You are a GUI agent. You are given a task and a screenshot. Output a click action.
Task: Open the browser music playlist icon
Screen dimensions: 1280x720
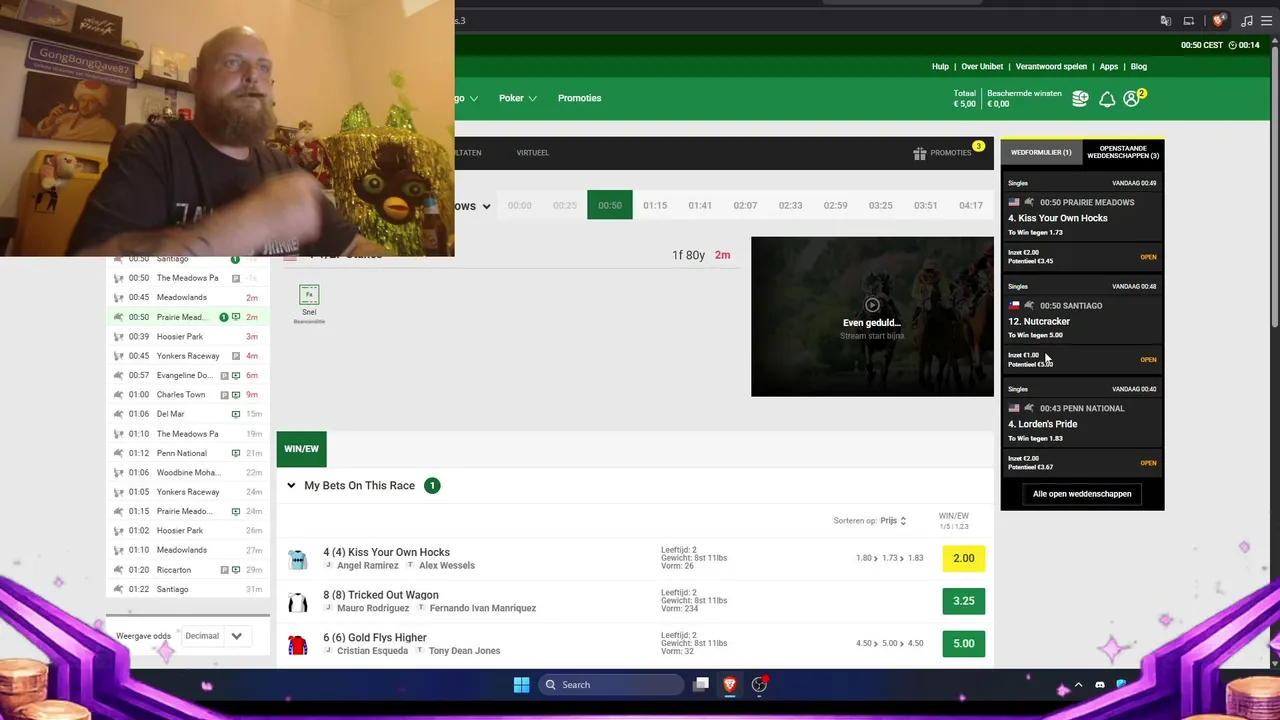pos(1246,20)
